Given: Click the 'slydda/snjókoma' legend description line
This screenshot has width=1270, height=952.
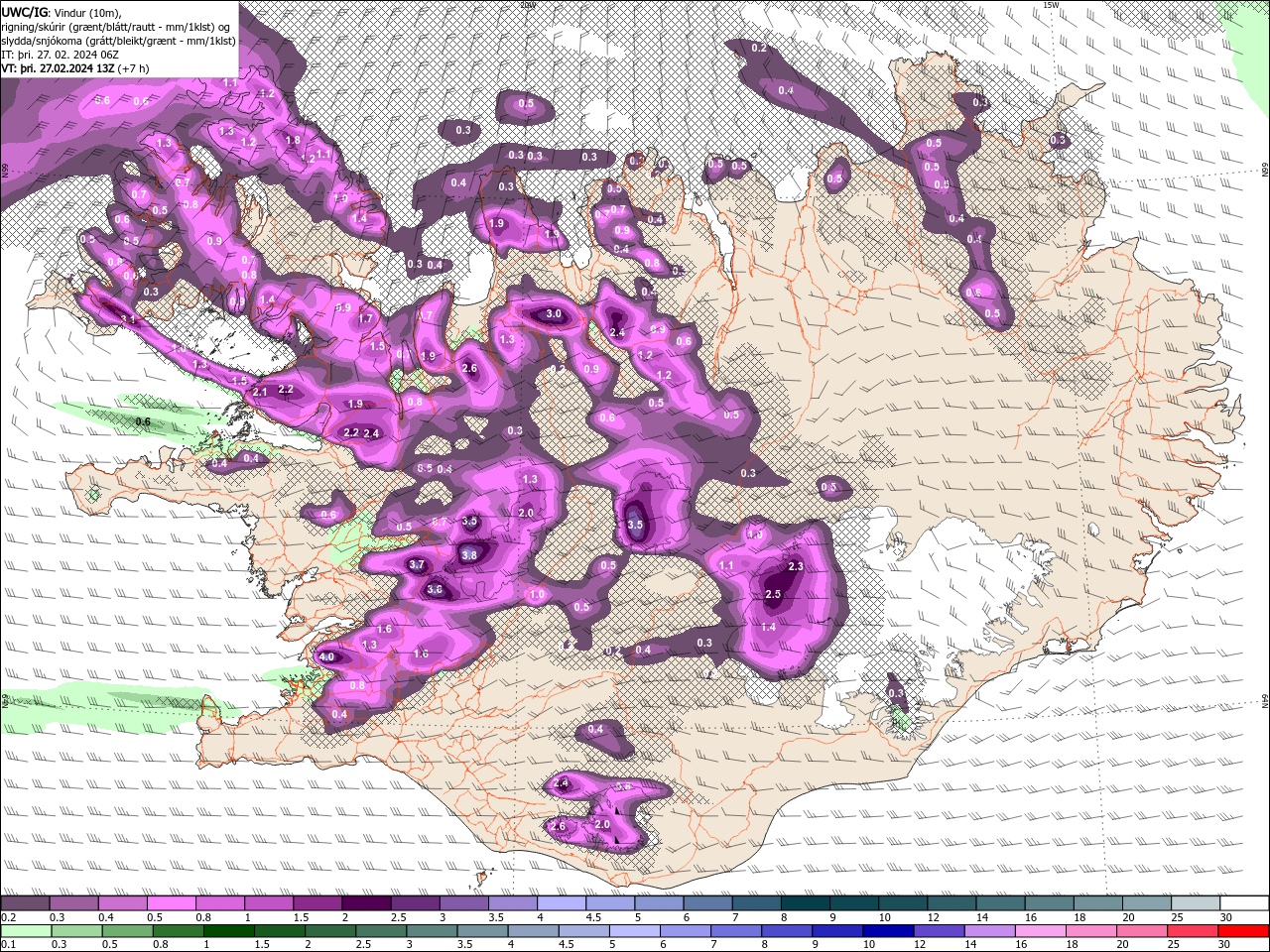Looking at the screenshot, I should 118,41.
